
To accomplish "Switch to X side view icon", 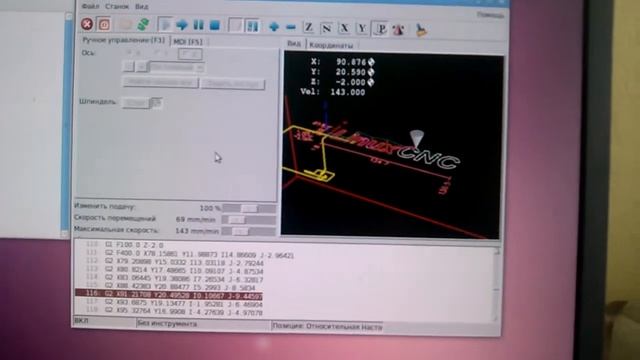I will click(344, 28).
